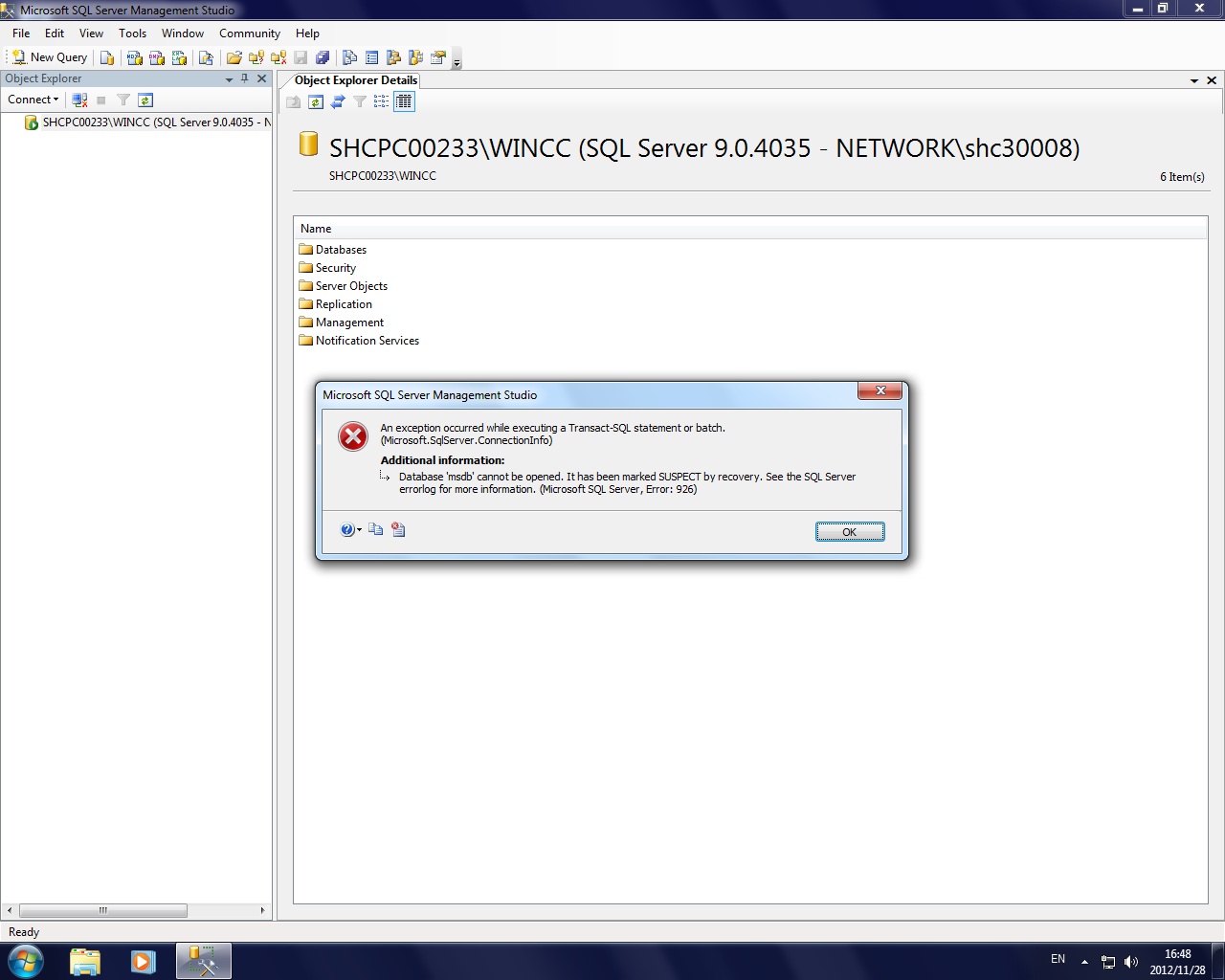Viewport: 1225px width, 980px height.
Task: Close the Object Explorer panel
Action: coord(261,78)
